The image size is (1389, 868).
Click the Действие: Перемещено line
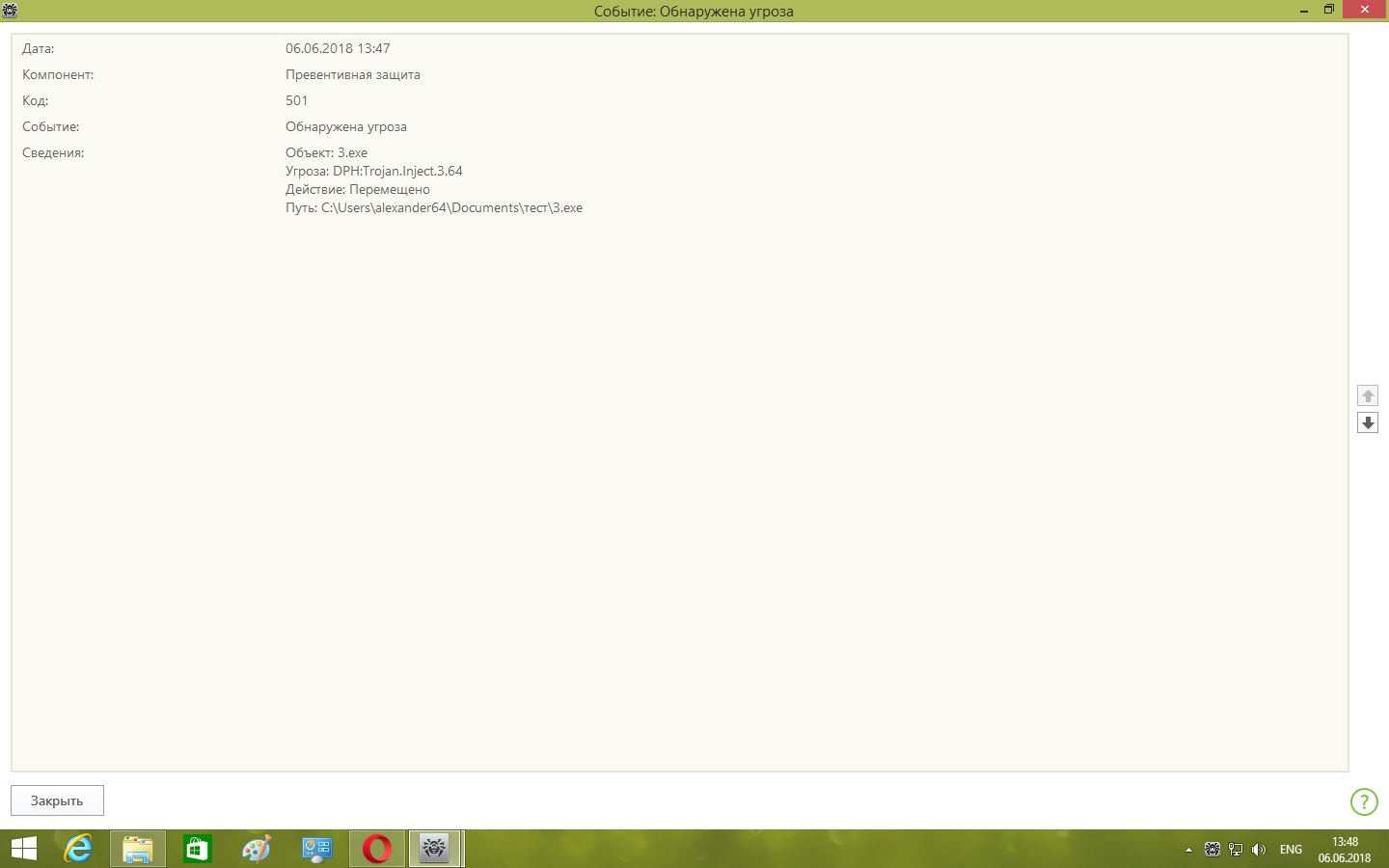(x=358, y=189)
